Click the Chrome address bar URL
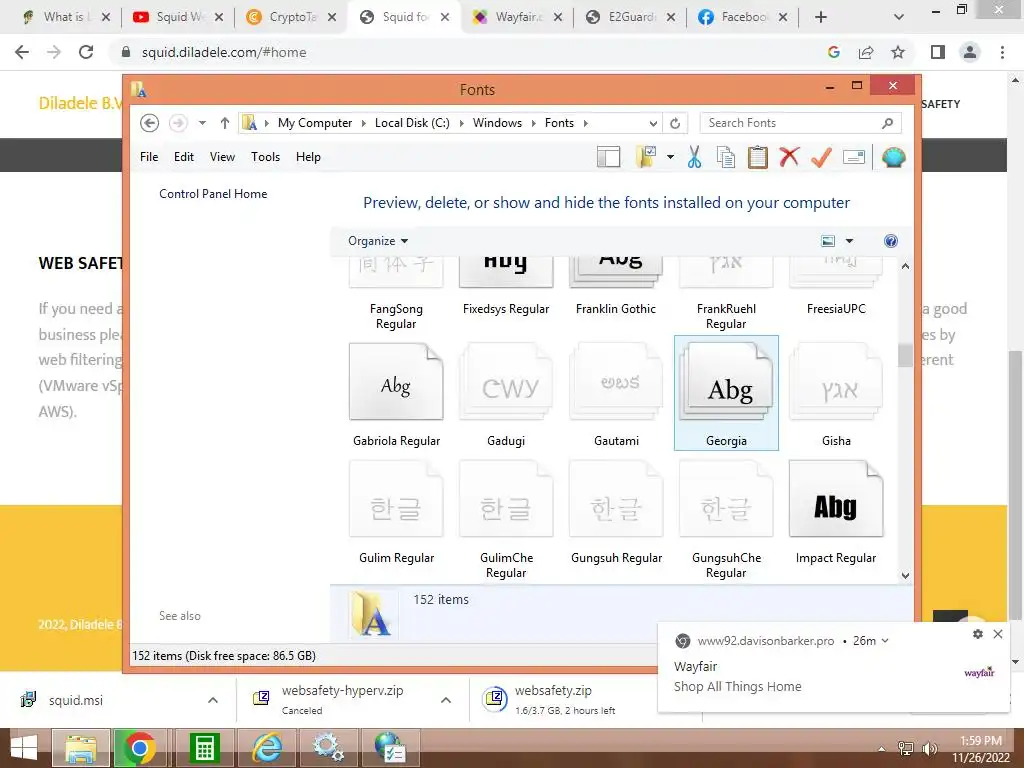This screenshot has width=1024, height=768. coord(224,52)
